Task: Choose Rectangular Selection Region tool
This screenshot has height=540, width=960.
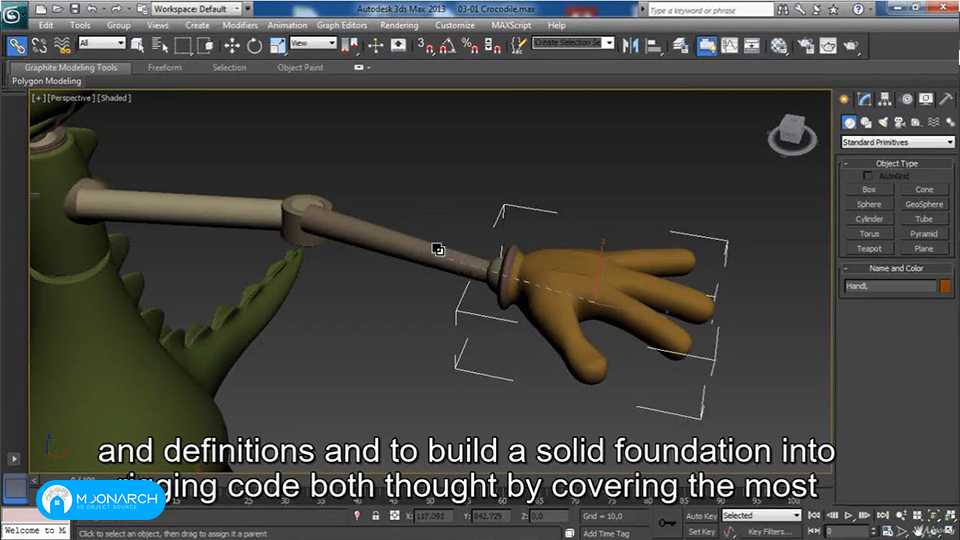Action: tap(182, 45)
